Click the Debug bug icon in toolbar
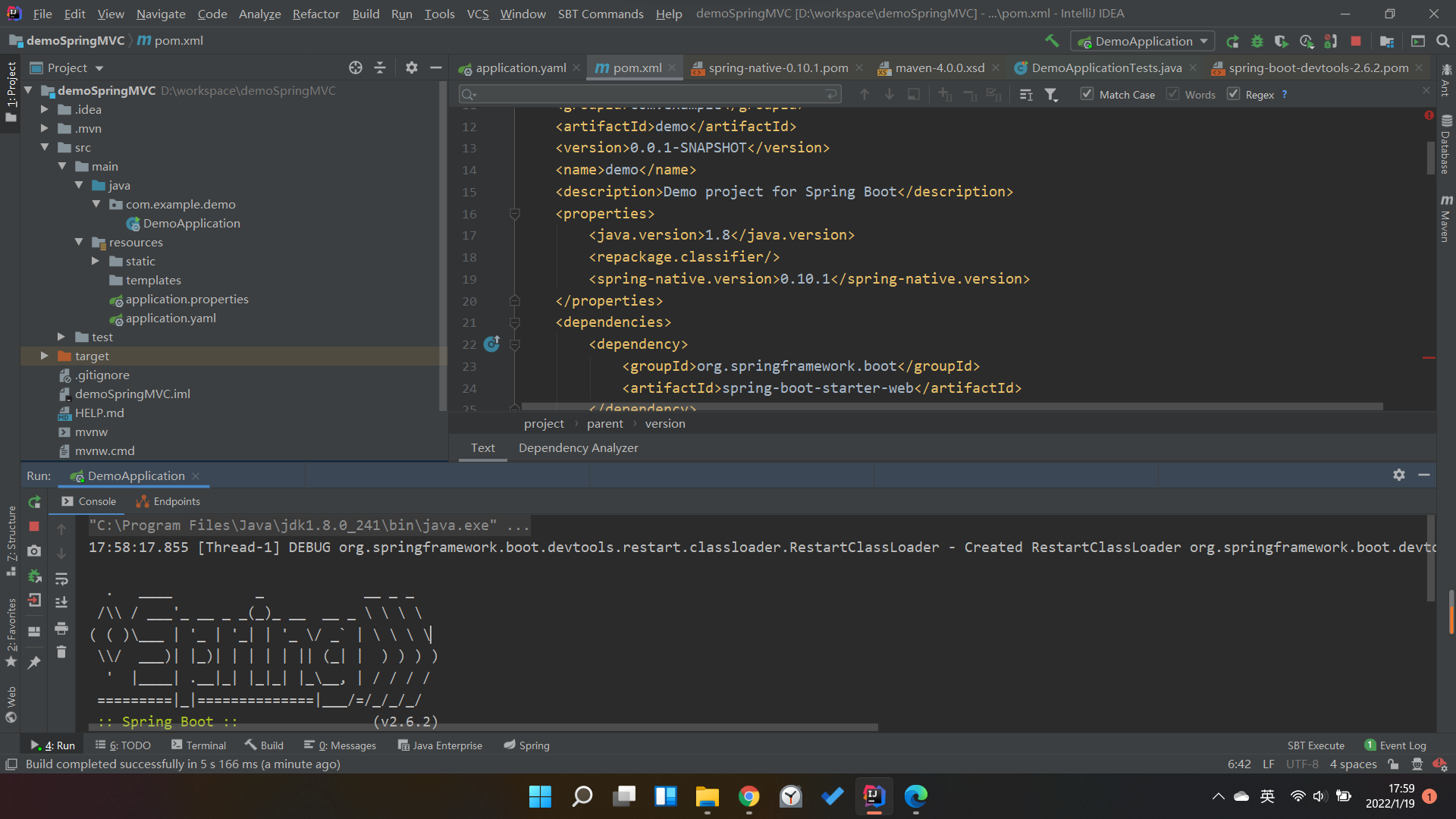The width and height of the screenshot is (1456, 819). [x=1257, y=41]
